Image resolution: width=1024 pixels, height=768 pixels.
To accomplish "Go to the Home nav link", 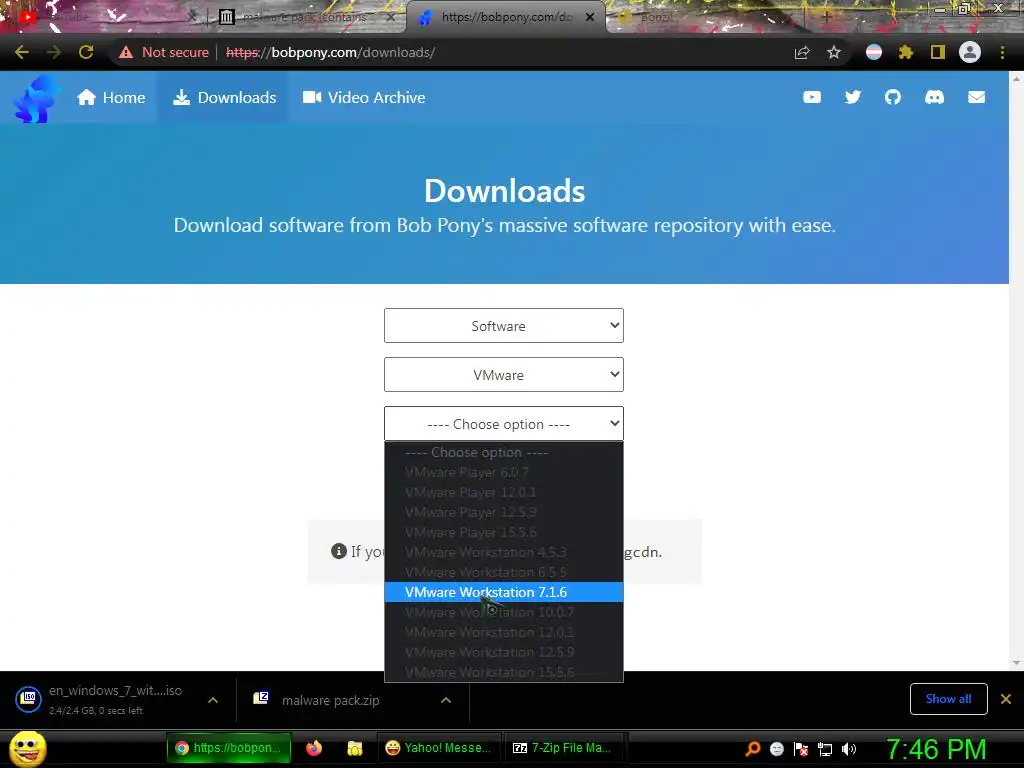I will coord(111,97).
